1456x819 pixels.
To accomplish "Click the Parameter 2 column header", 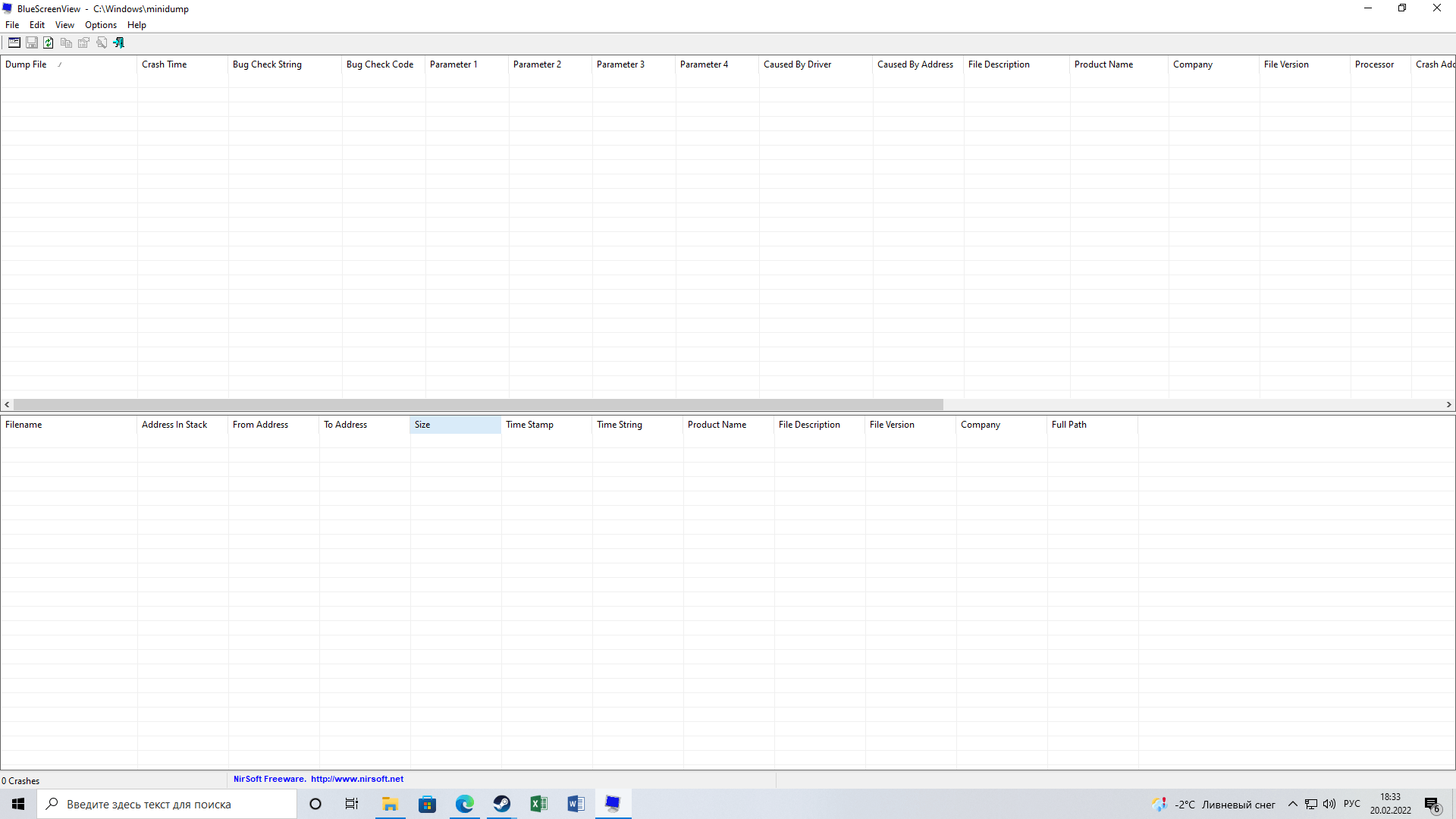I will (x=550, y=64).
